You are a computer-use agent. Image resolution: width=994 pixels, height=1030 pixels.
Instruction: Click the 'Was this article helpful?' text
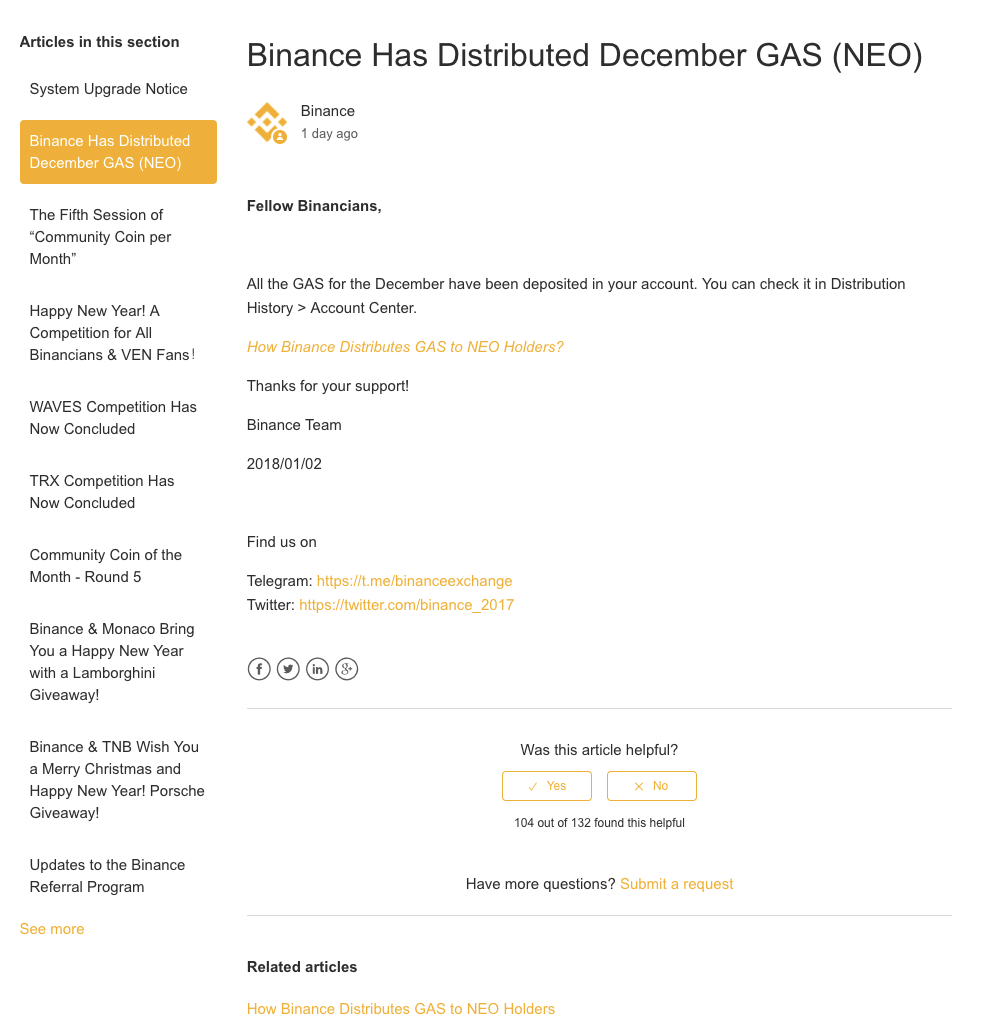[599, 750]
